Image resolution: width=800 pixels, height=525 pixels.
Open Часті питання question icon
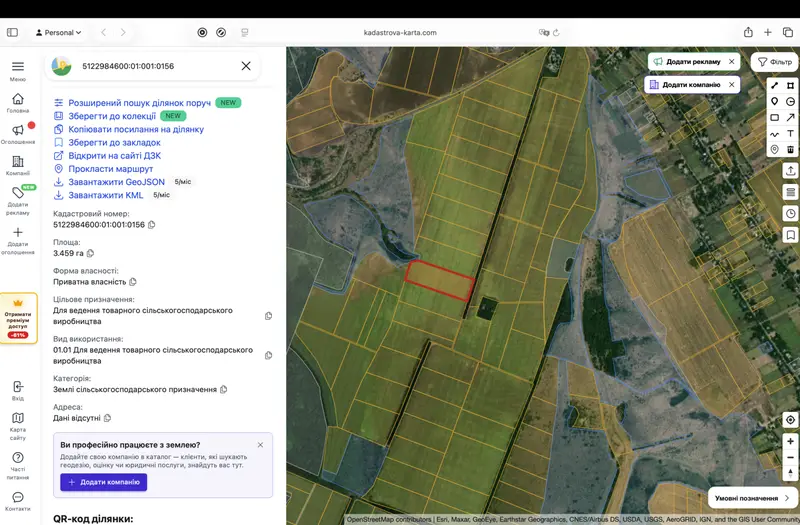(18, 457)
